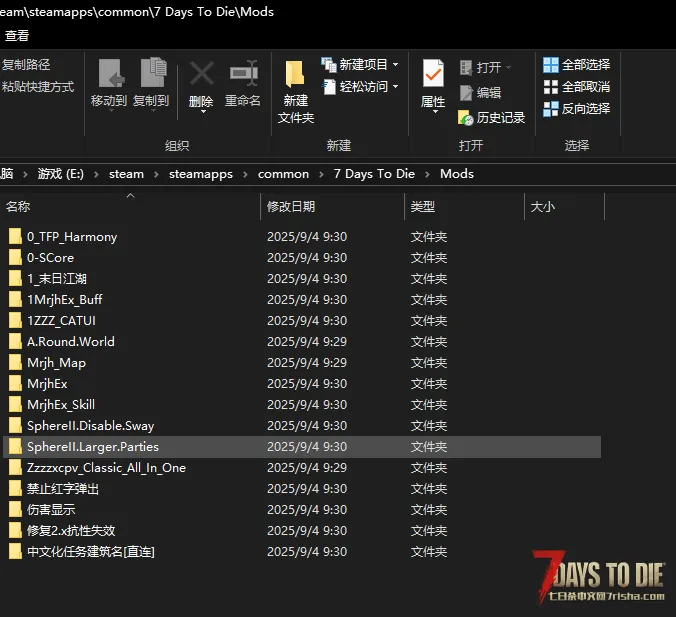
Task: Click the Copy To (复制到) icon
Action: point(153,72)
